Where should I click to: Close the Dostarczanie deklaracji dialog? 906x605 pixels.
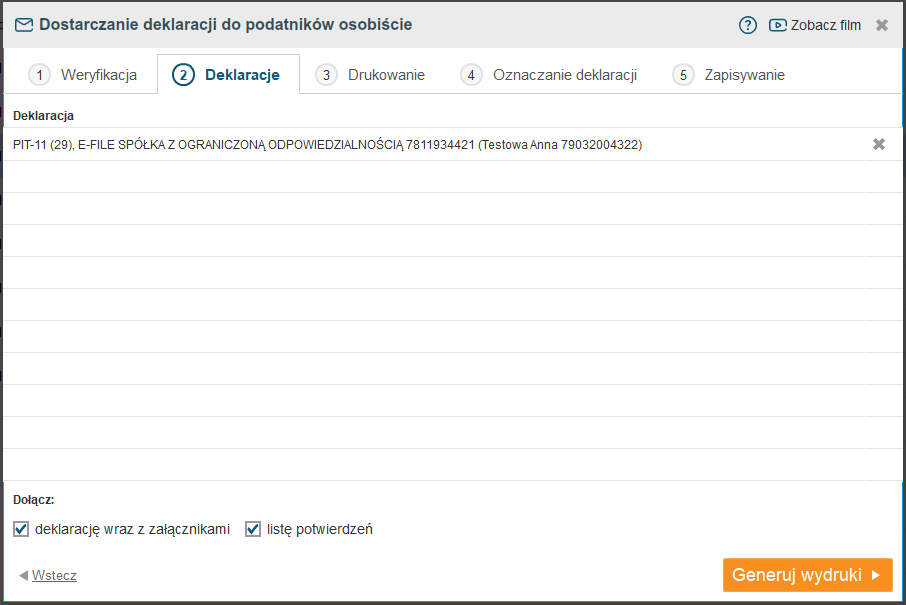point(882,25)
